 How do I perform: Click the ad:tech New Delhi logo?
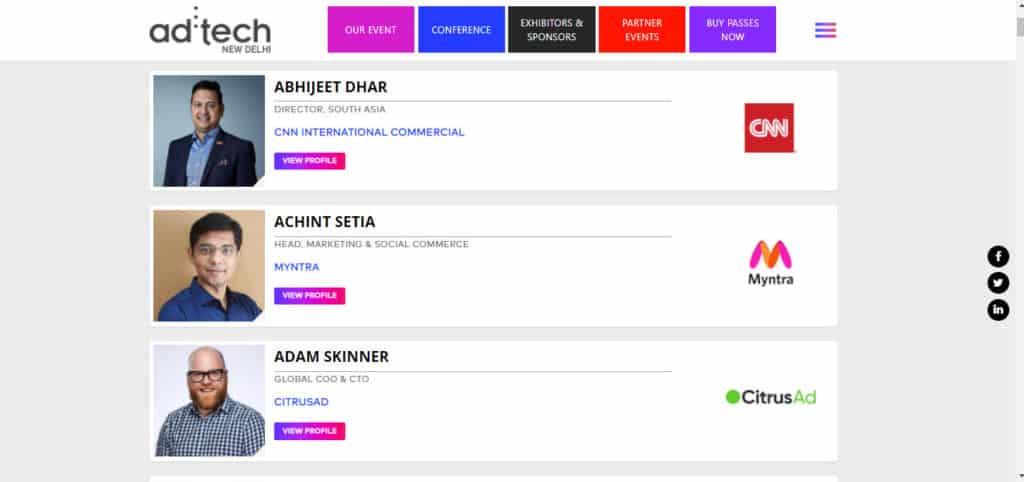pos(210,30)
